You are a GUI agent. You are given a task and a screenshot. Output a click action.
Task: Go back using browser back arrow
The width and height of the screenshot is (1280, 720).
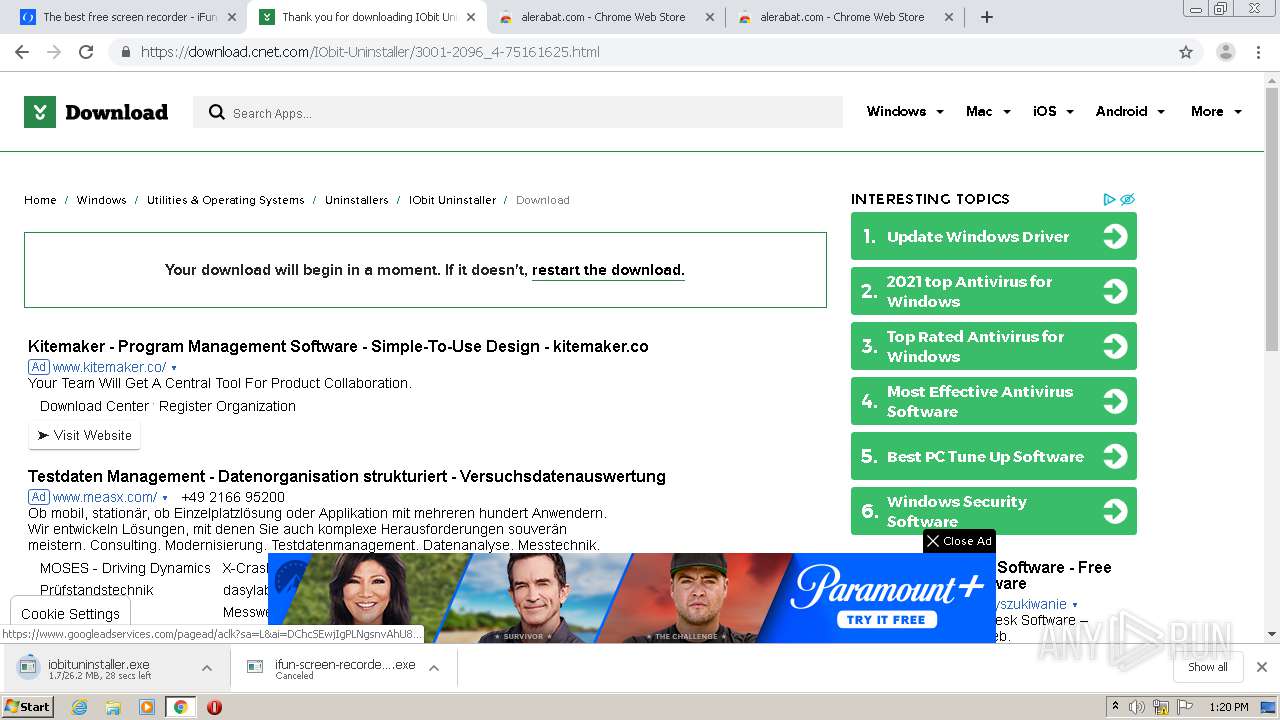click(21, 52)
